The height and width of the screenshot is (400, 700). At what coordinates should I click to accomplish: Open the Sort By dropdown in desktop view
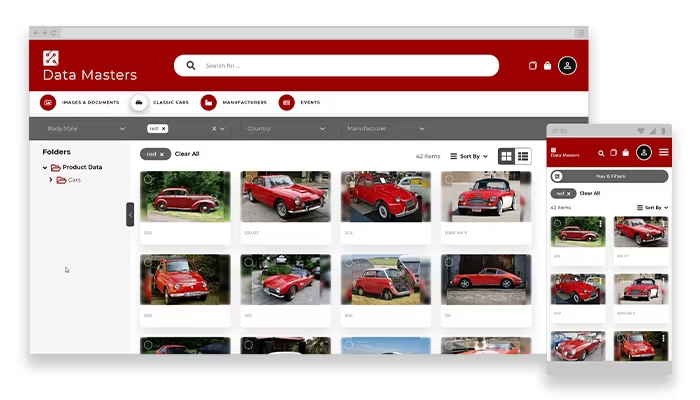tap(469, 156)
